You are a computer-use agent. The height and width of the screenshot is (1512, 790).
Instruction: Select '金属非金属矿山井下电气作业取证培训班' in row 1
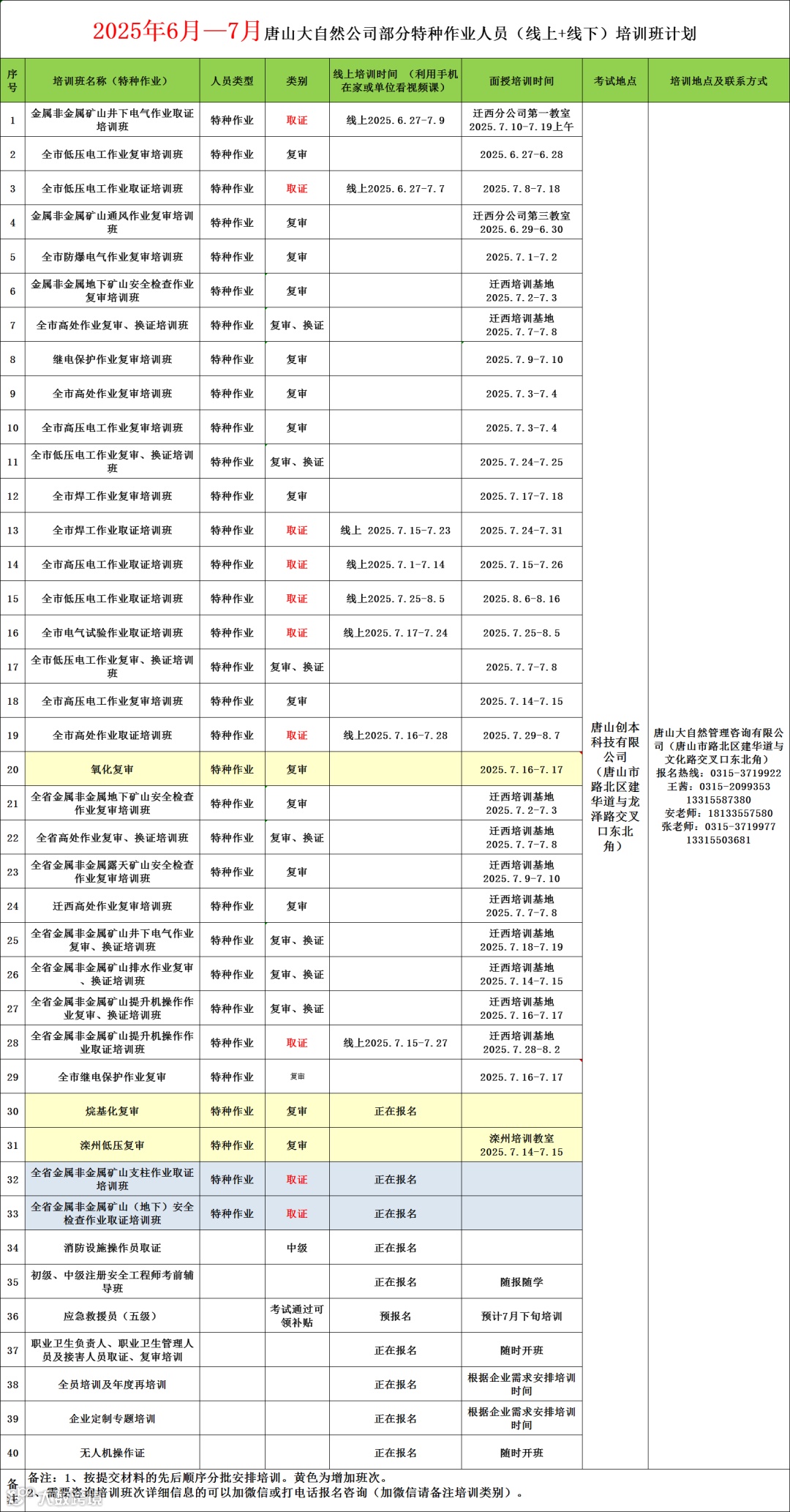[112, 120]
